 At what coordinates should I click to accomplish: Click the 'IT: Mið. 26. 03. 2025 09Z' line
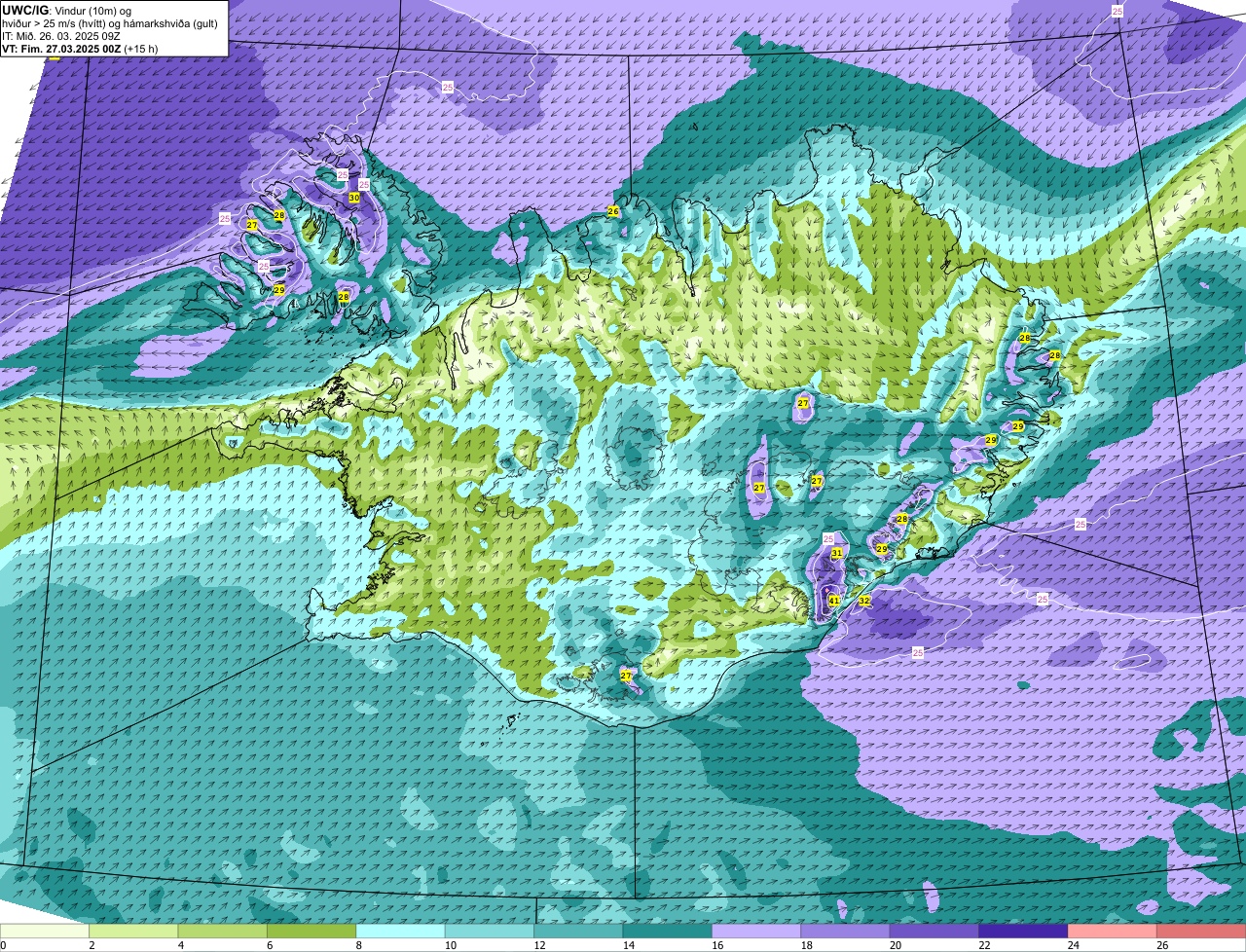(x=61, y=36)
